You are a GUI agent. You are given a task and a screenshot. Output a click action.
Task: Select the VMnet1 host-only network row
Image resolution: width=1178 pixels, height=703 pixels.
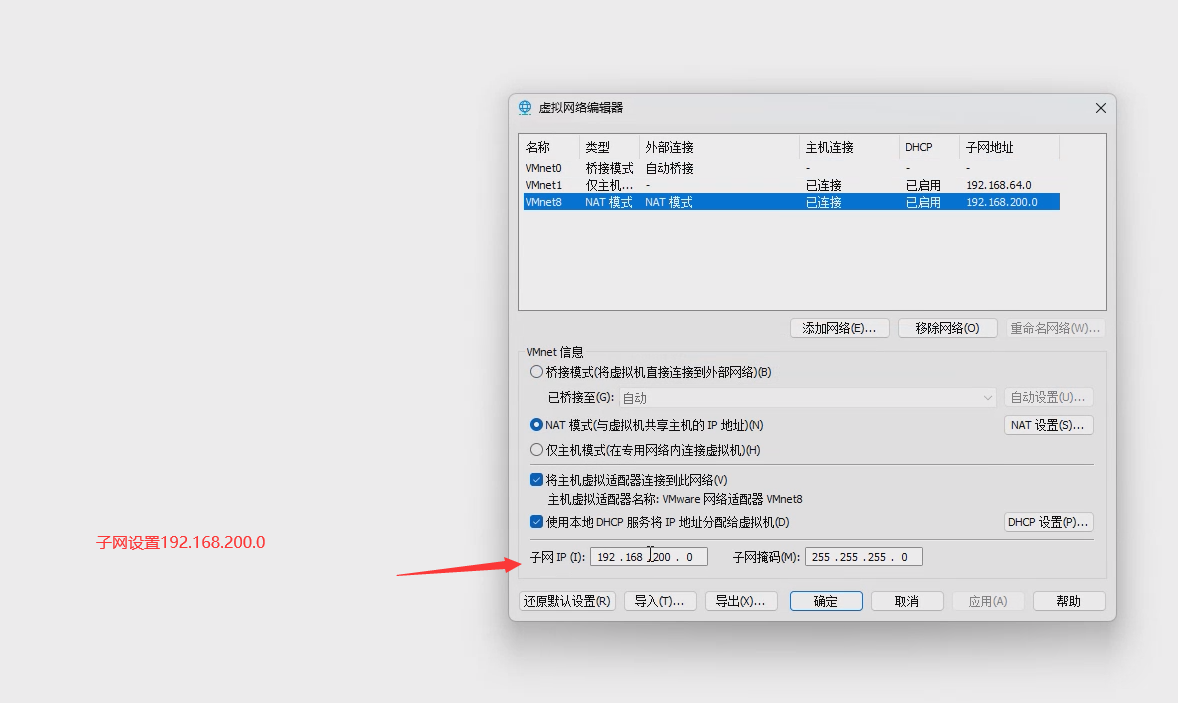(x=545, y=185)
